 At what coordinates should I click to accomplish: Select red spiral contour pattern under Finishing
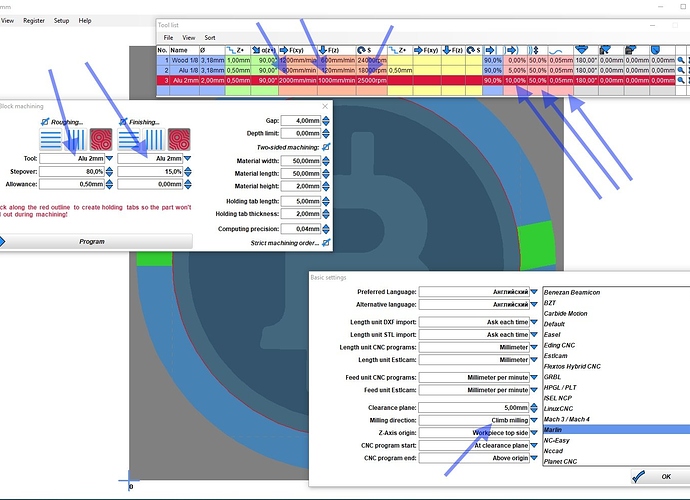point(179,140)
